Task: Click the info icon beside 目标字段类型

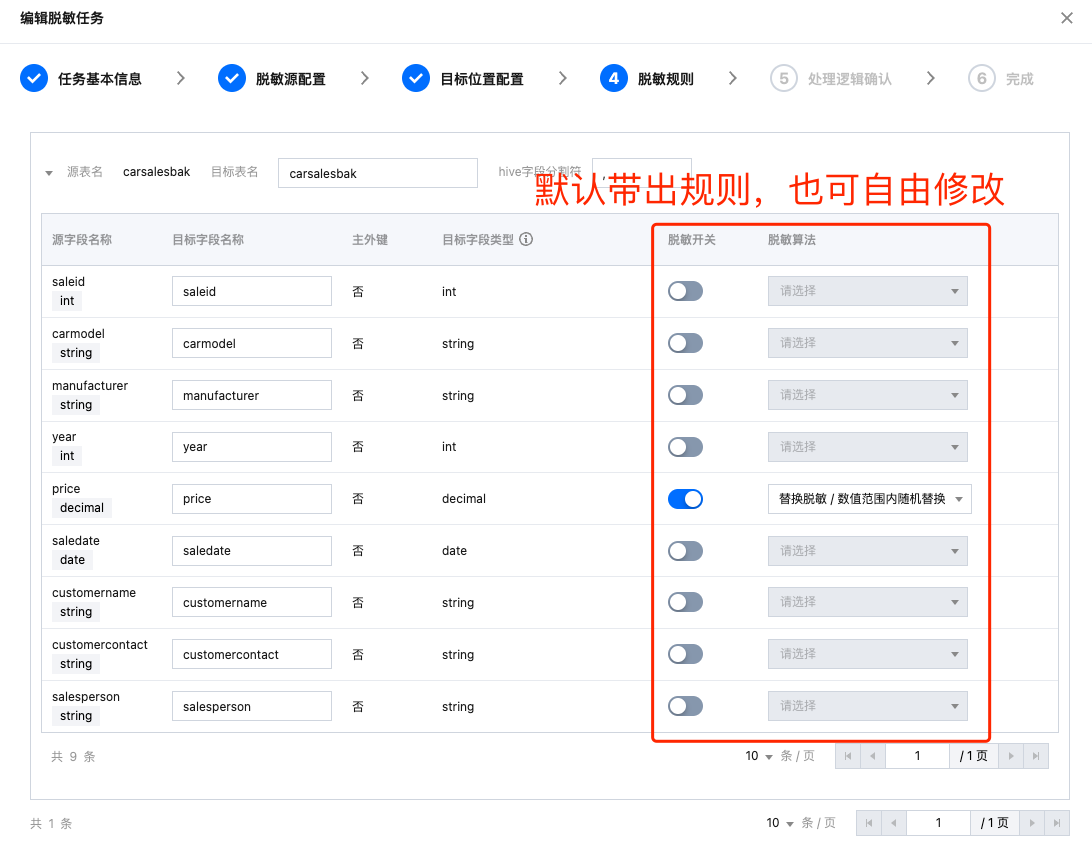Action: coord(526,240)
